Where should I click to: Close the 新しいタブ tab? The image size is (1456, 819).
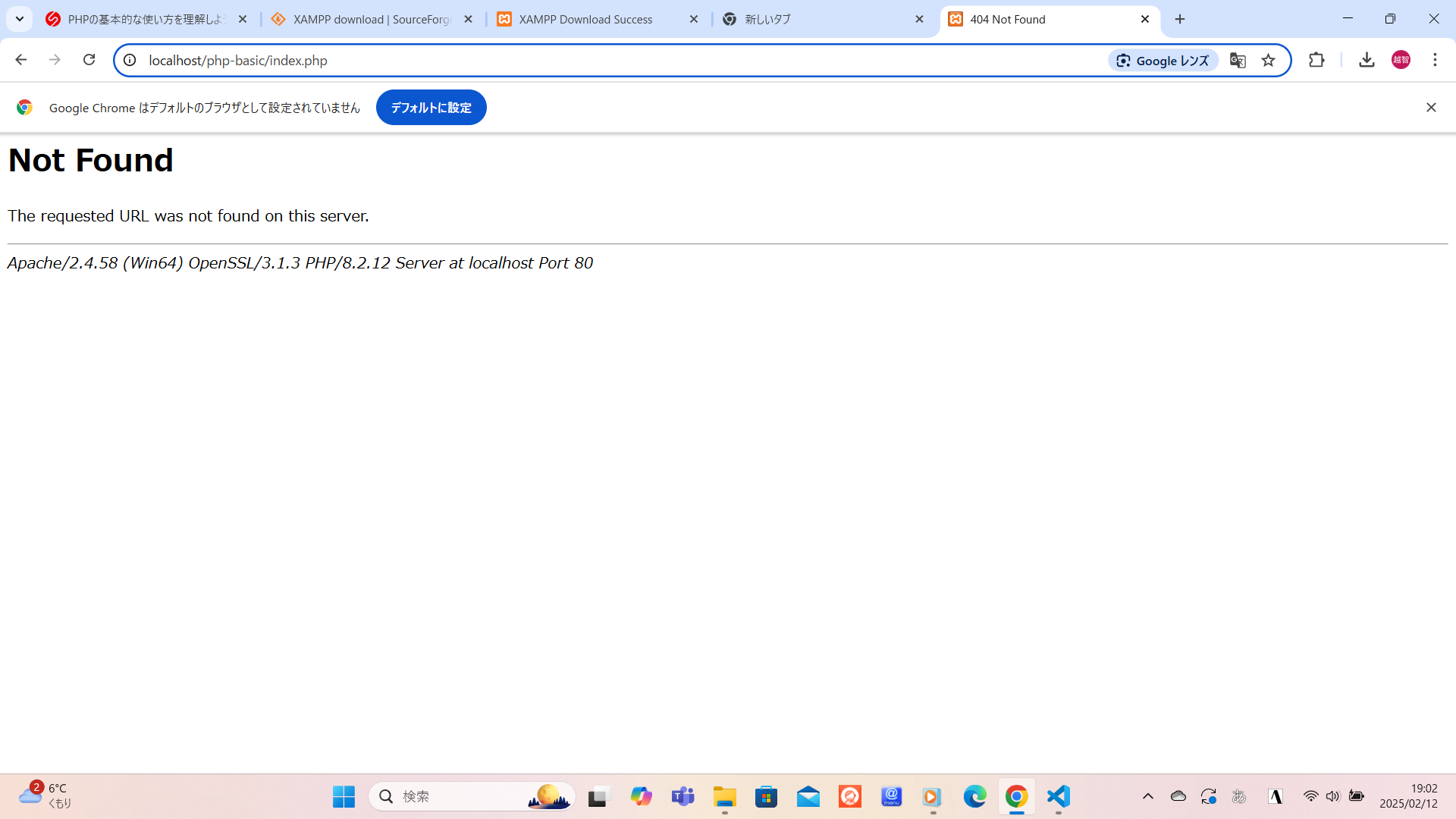(920, 20)
